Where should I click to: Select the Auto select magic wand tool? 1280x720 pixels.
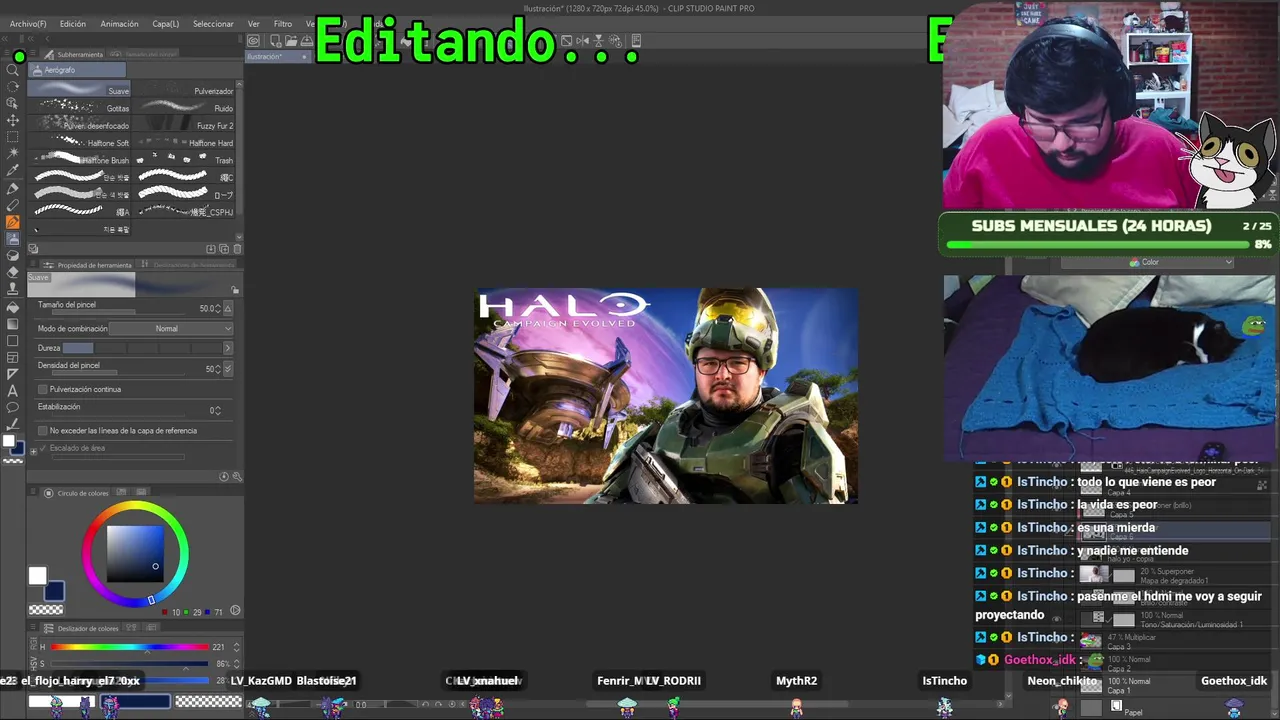(x=13, y=154)
